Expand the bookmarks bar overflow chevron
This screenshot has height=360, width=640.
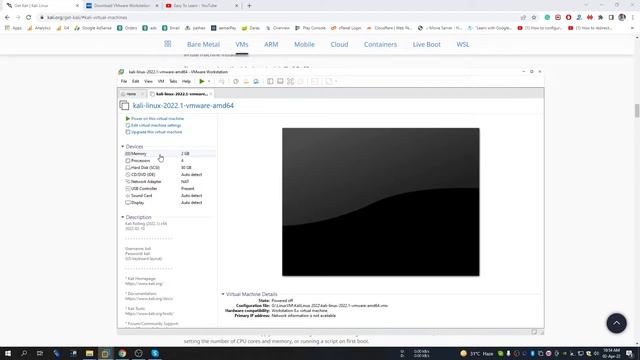tap(632, 28)
